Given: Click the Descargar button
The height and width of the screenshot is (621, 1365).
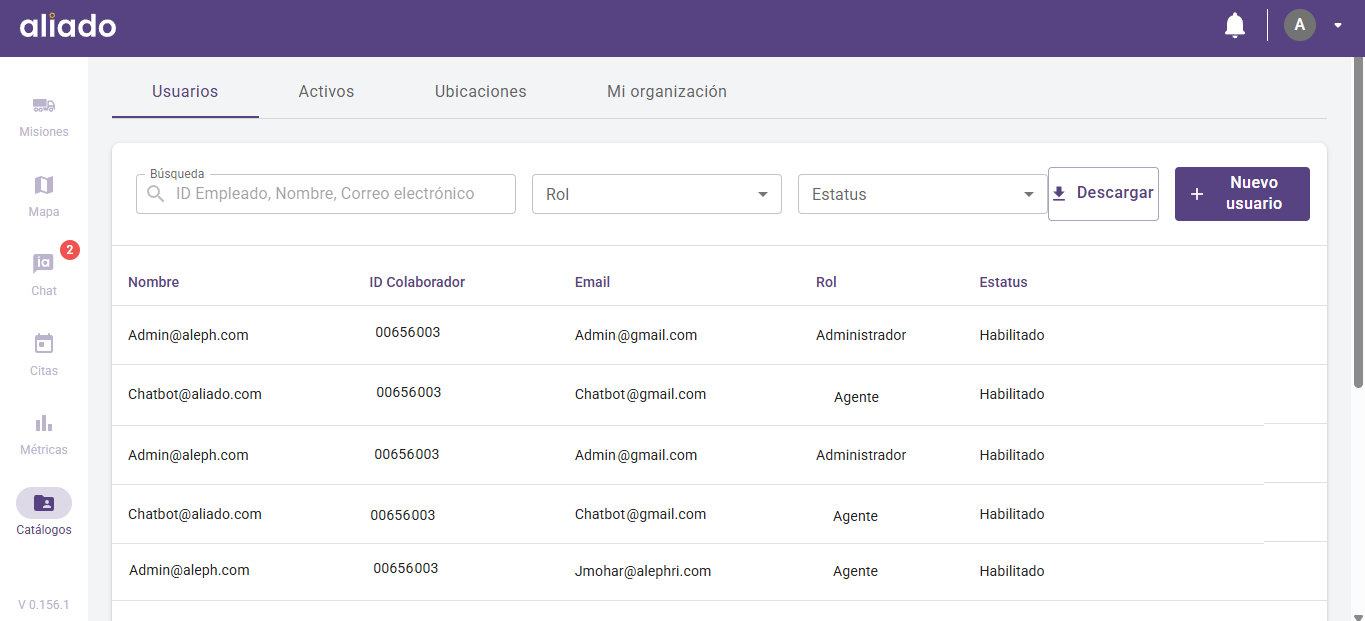Looking at the screenshot, I should [x=1103, y=193].
